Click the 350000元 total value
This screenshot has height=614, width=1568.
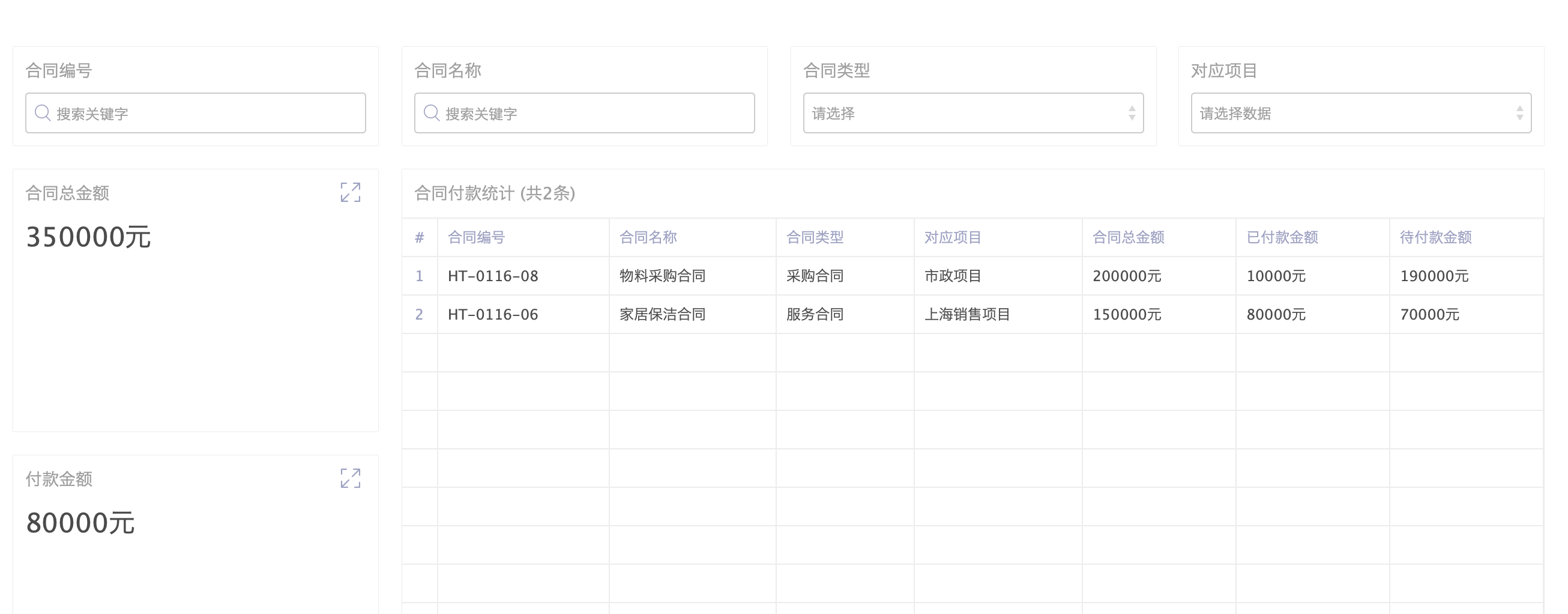pyautogui.click(x=88, y=237)
